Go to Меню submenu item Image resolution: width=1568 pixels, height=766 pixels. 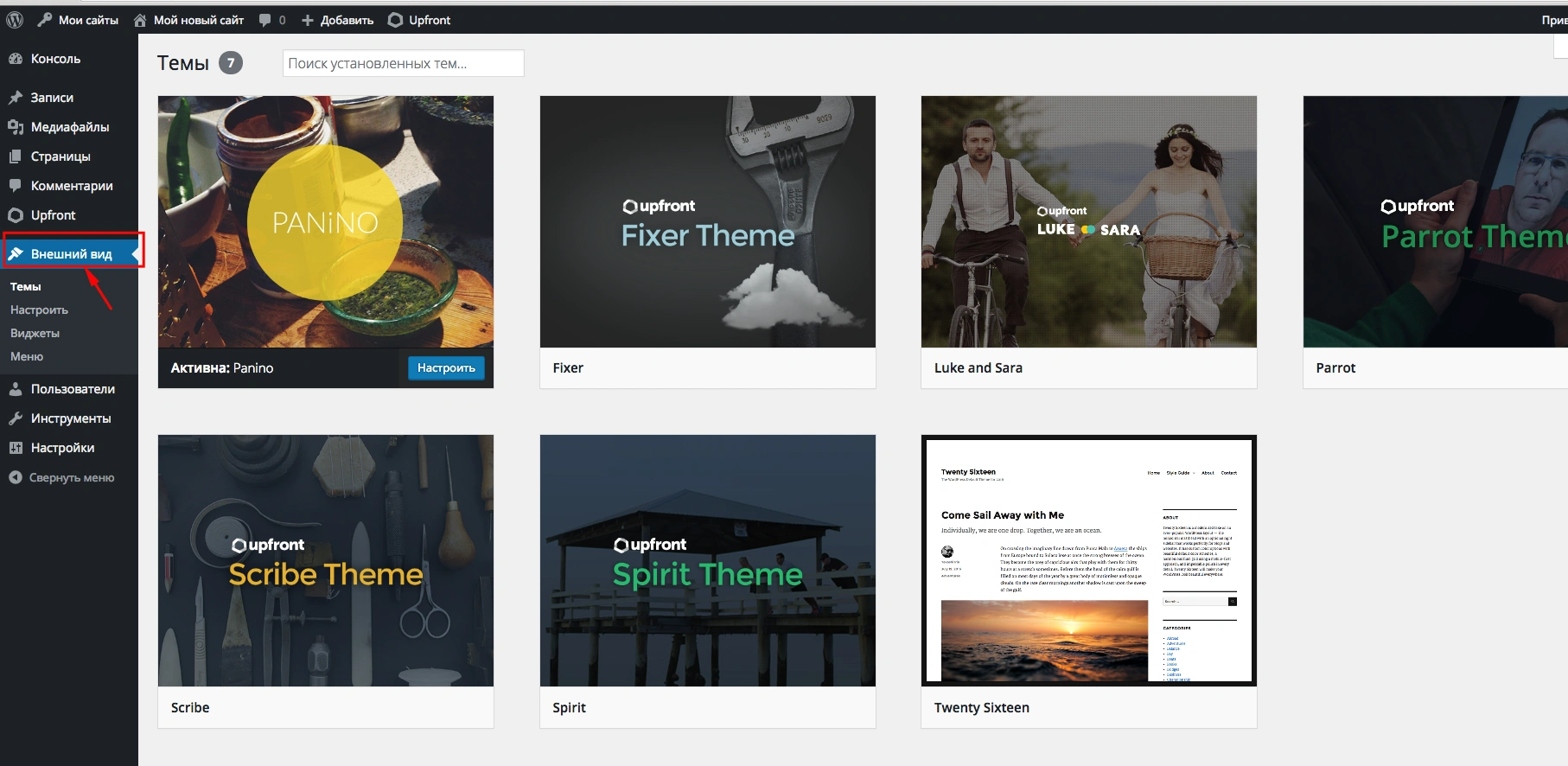(x=27, y=356)
